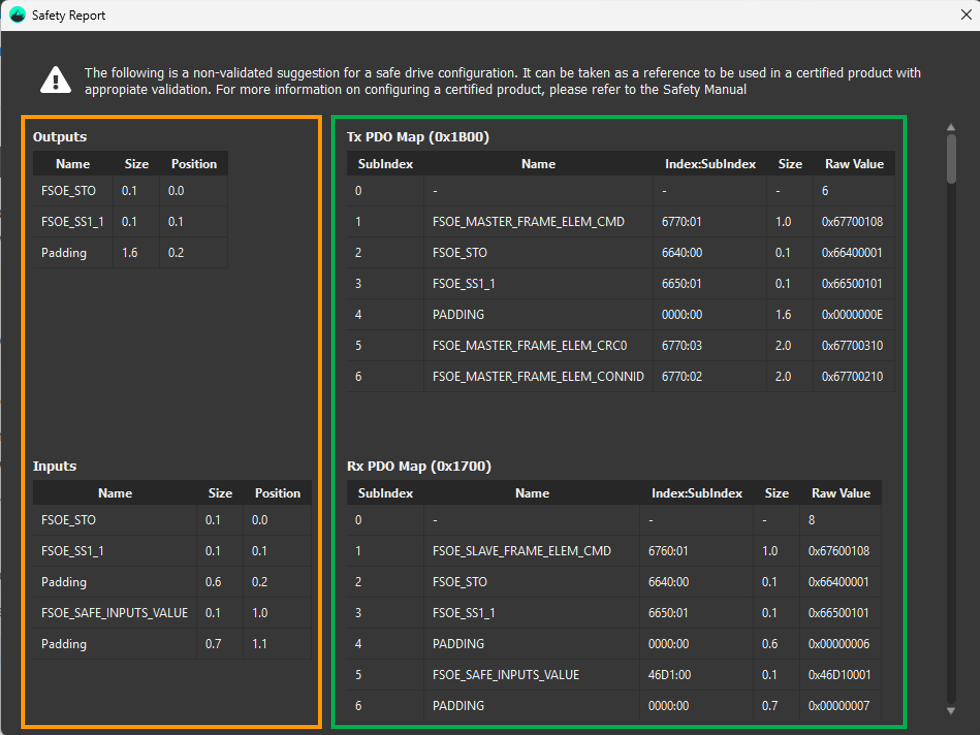
Task: Select the Padding row in Outputs table
Action: click(64, 253)
